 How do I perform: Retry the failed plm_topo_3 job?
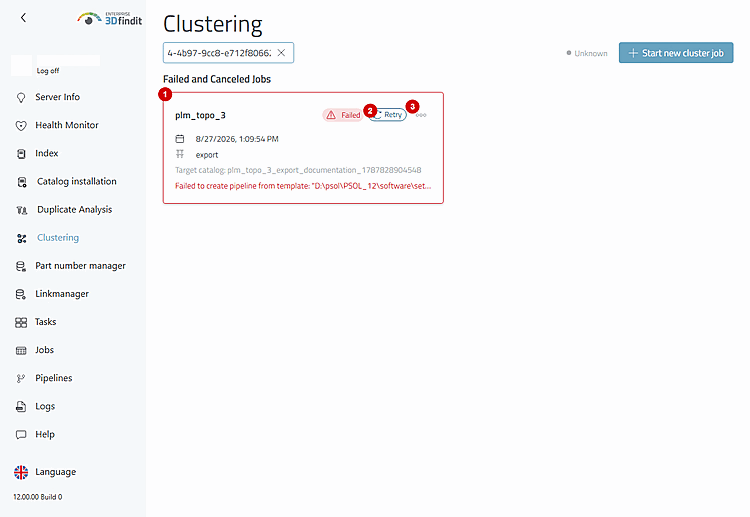(x=388, y=115)
